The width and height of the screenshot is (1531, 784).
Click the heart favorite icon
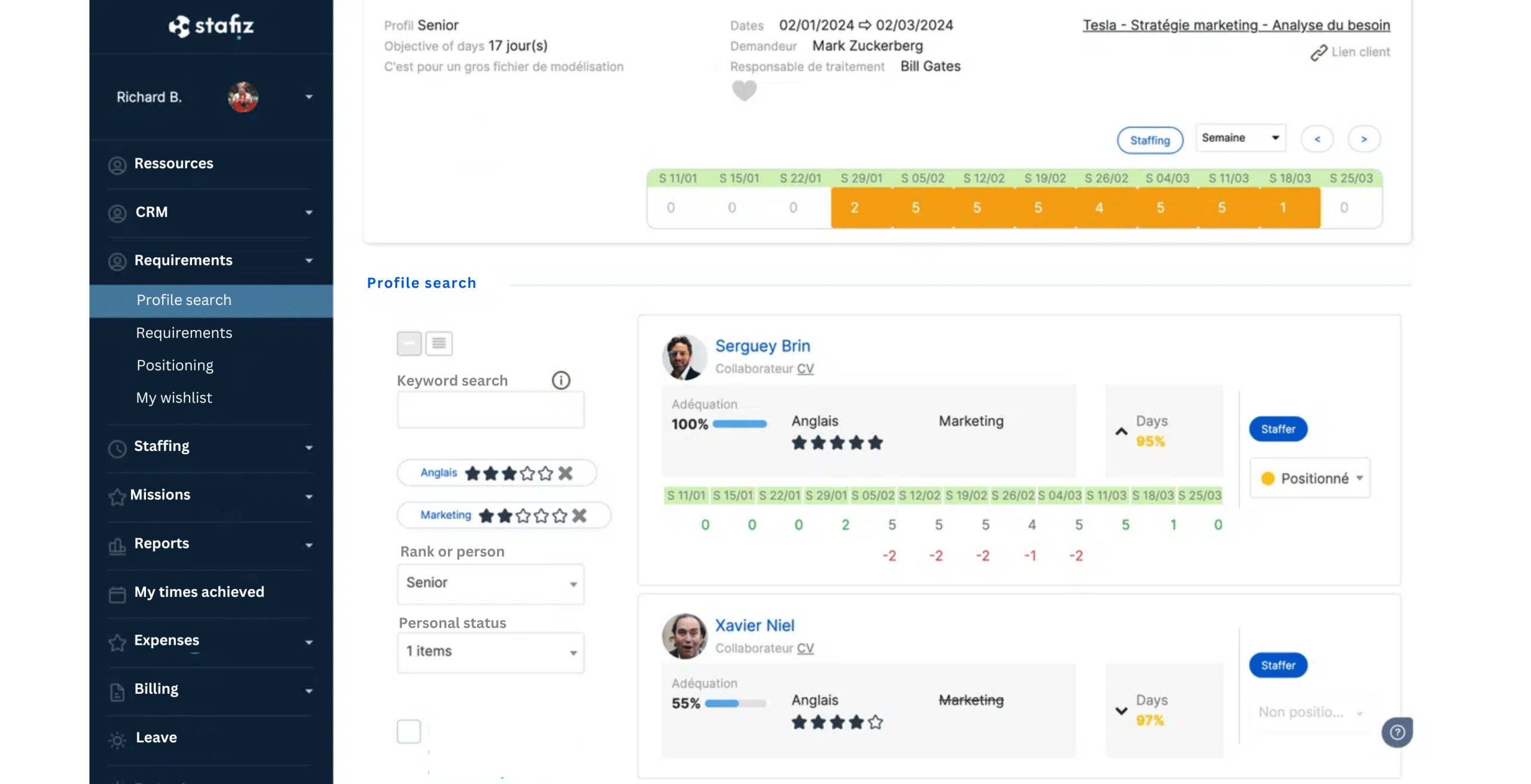click(744, 91)
